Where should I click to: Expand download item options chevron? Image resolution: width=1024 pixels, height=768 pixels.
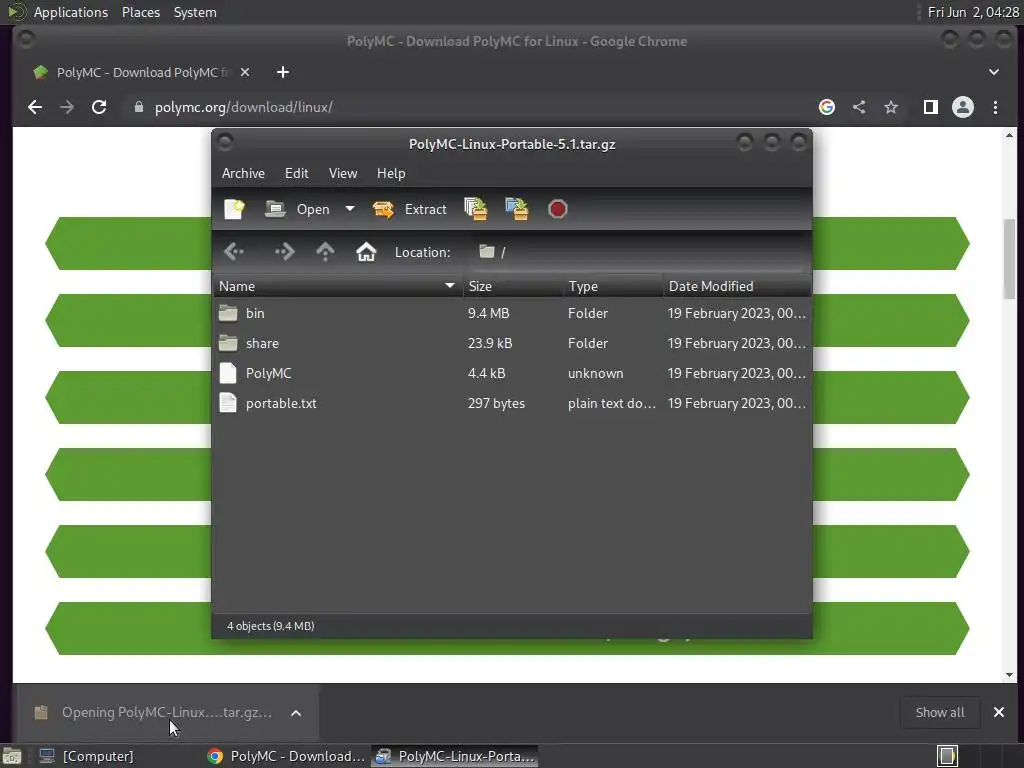(x=296, y=713)
